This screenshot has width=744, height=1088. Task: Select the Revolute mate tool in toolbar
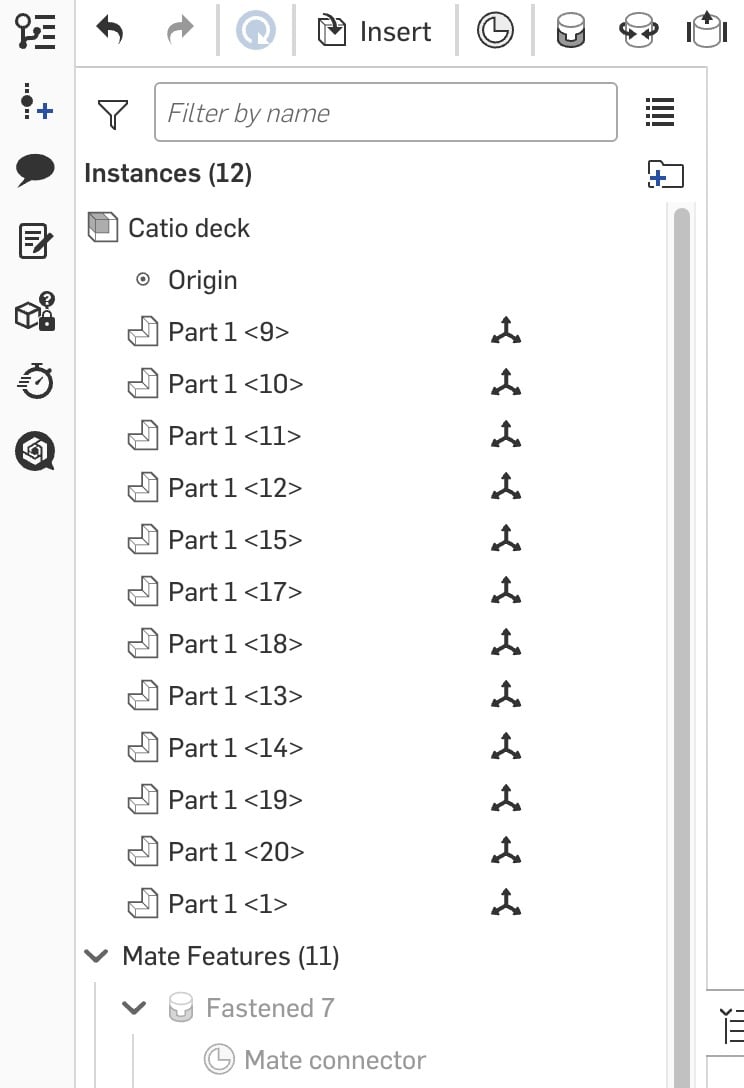(x=639, y=32)
